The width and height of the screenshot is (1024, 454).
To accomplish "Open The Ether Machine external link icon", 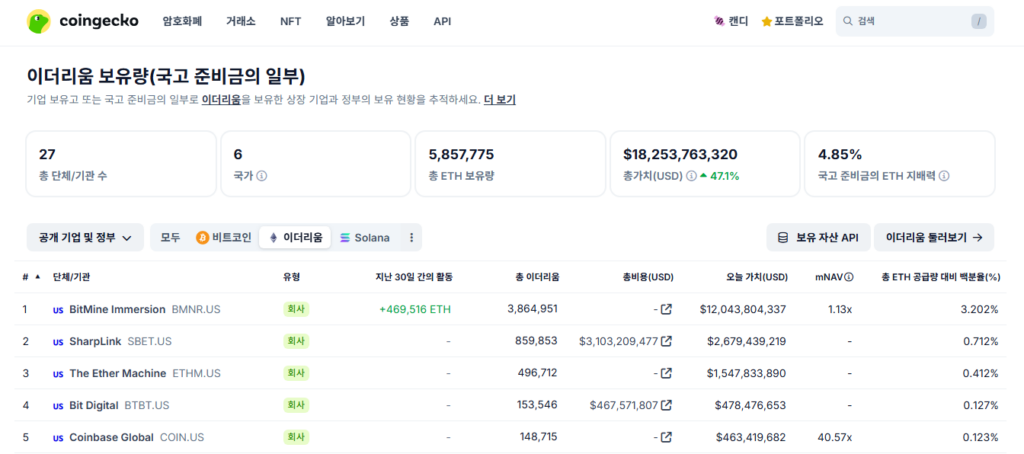I will tap(666, 373).
